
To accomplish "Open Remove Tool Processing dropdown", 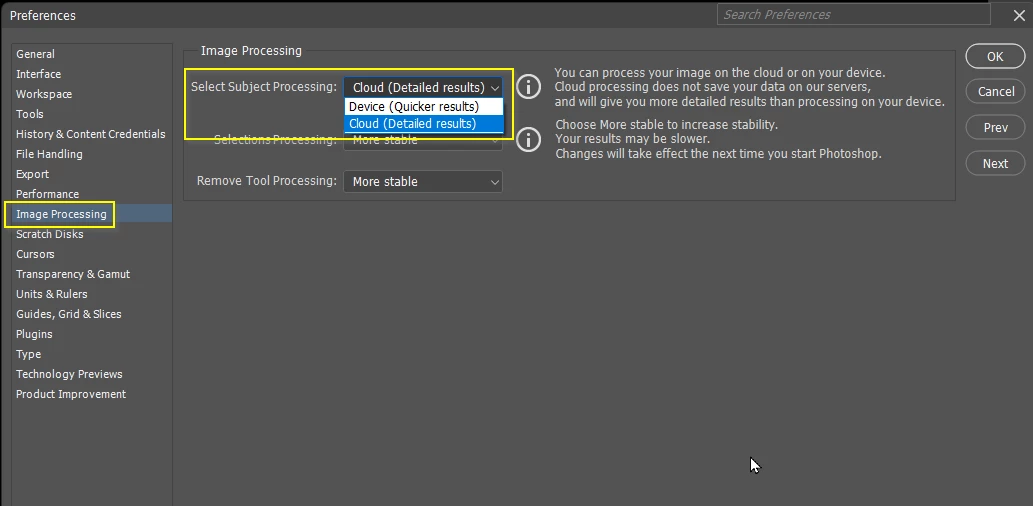I will click(423, 182).
